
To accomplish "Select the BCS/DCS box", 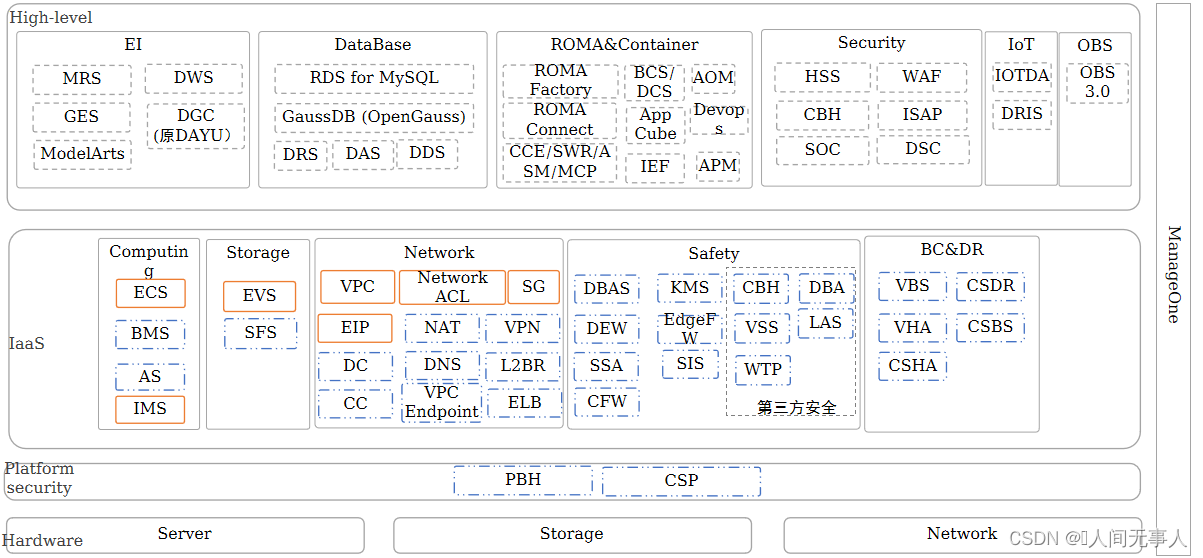I will 655,82.
